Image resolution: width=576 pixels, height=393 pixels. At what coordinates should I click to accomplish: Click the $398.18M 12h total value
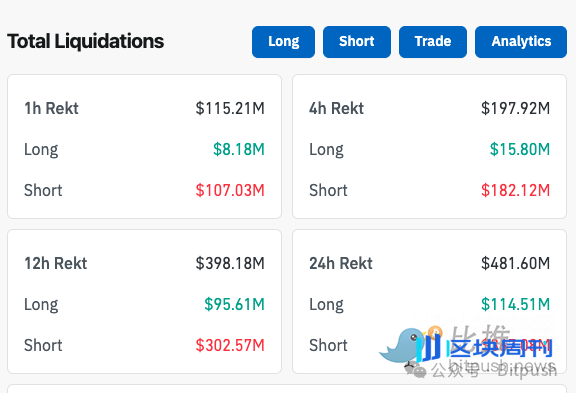[230, 263]
